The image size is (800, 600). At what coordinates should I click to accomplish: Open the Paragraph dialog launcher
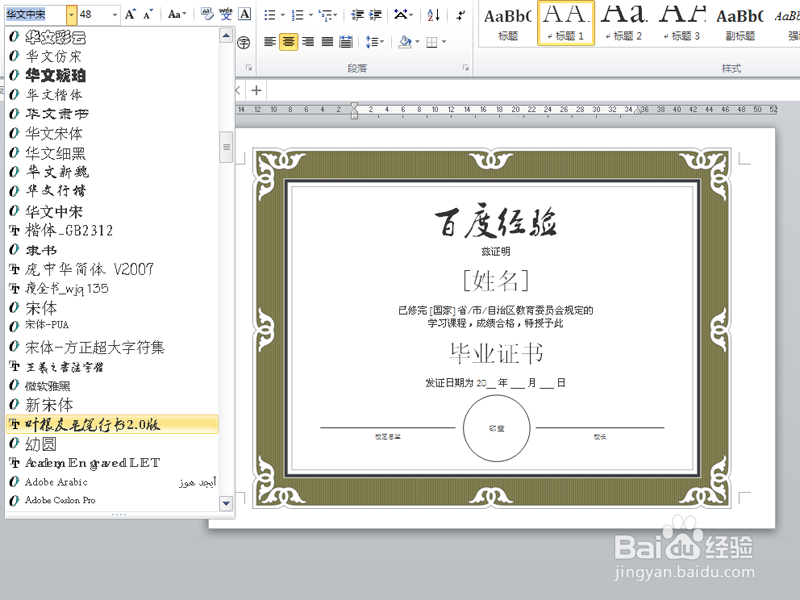pyautogui.click(x=466, y=68)
